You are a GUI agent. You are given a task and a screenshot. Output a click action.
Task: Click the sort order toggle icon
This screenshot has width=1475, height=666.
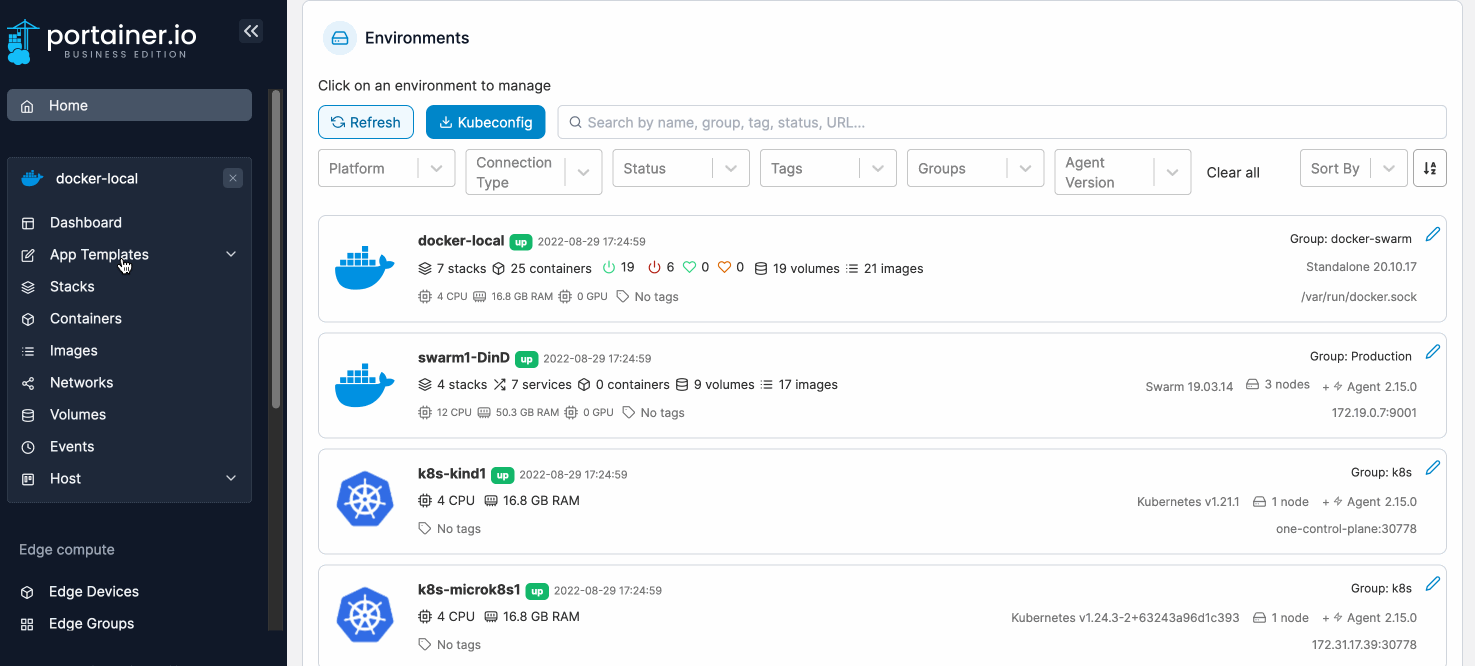coord(1430,168)
